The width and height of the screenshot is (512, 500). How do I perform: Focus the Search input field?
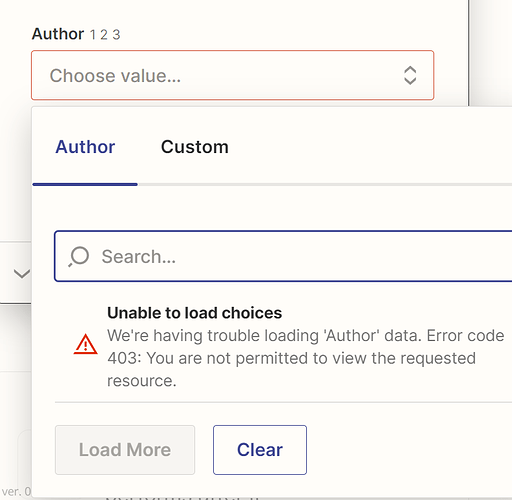283,256
